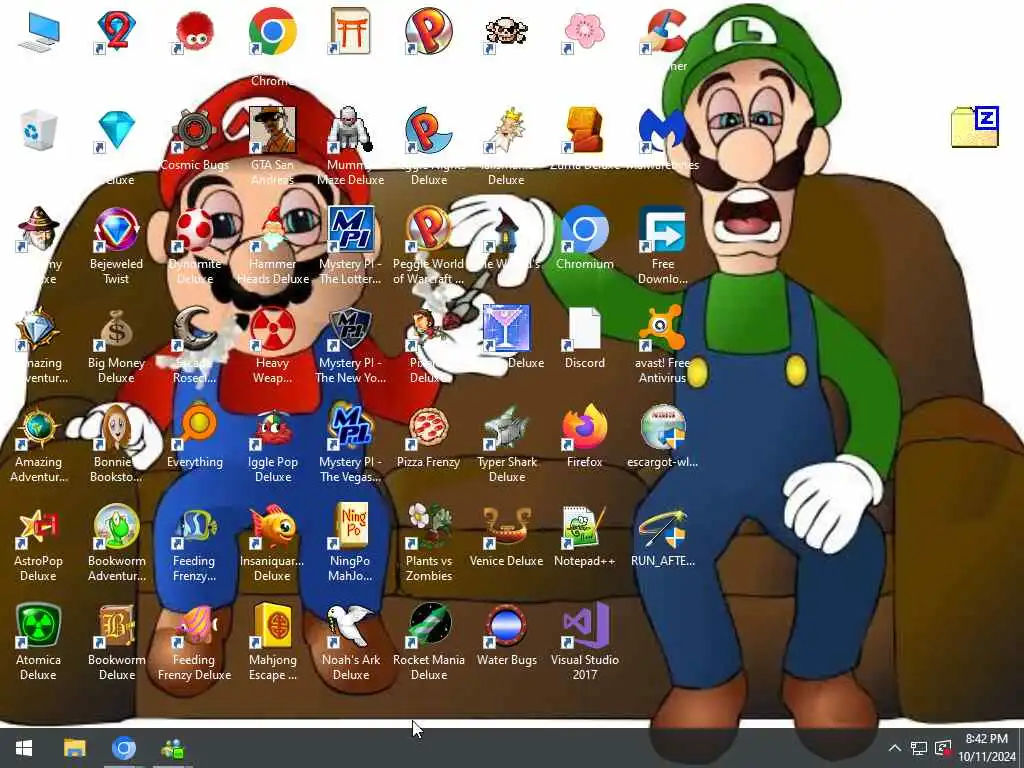Open the messenger buddies taskbar app
The height and width of the screenshot is (768, 1024).
[x=173, y=748]
